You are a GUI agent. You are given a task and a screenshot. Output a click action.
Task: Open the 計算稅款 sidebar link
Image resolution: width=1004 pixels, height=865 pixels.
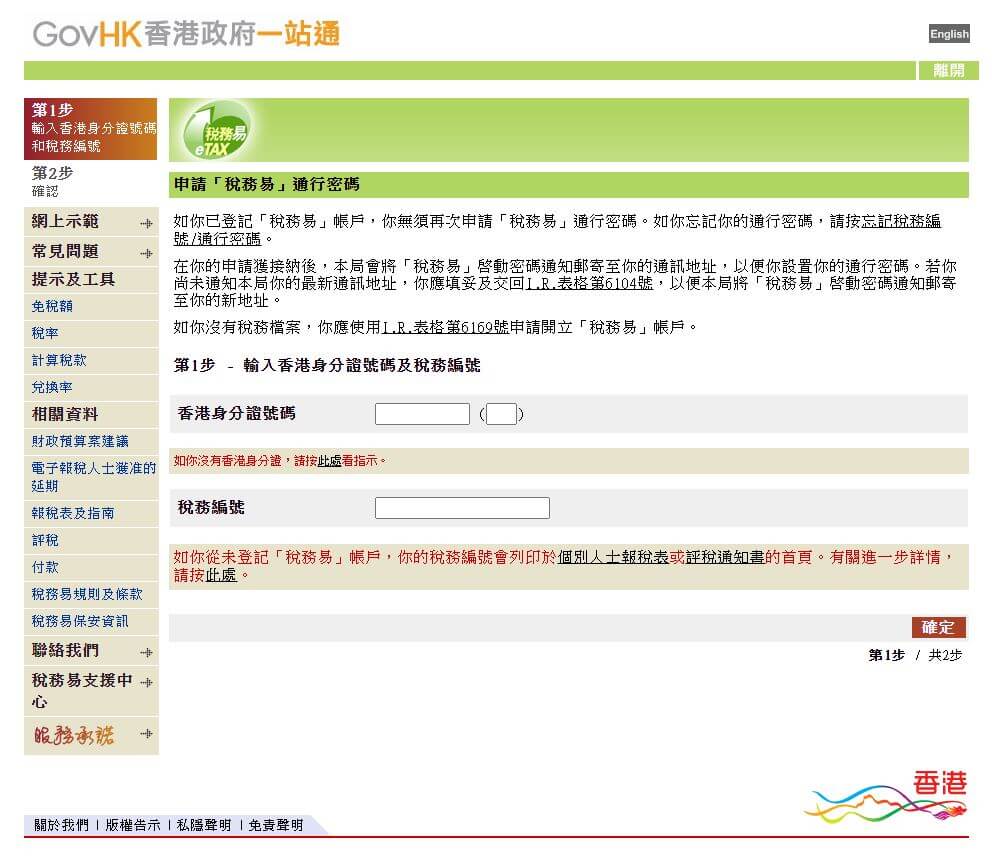pyautogui.click(x=59, y=360)
